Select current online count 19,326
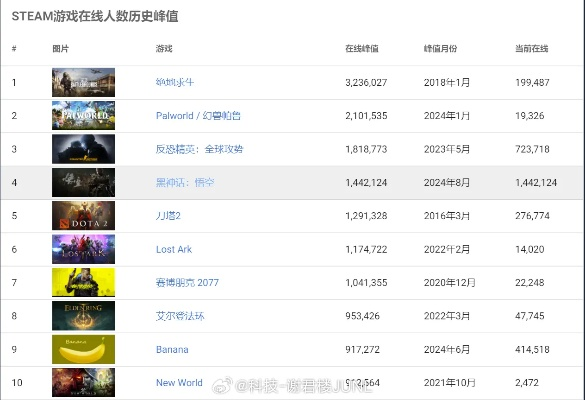 point(530,116)
